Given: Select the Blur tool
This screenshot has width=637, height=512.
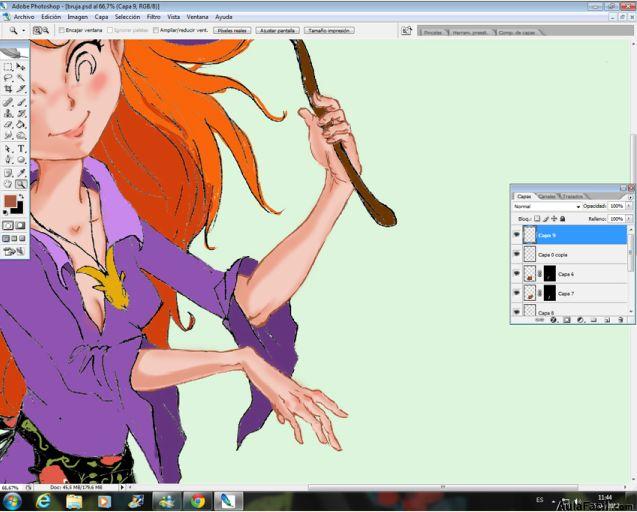Looking at the screenshot, I should [x=8, y=135].
